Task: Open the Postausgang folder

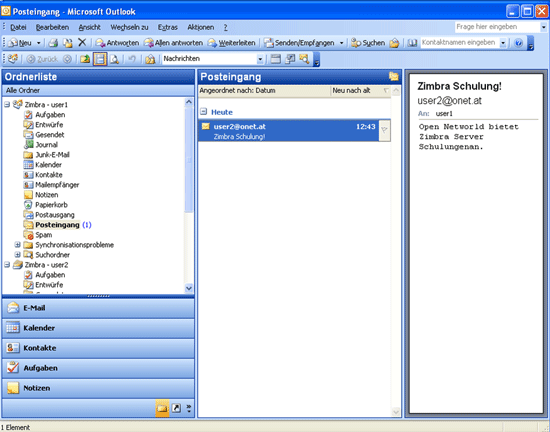Action: point(55,215)
